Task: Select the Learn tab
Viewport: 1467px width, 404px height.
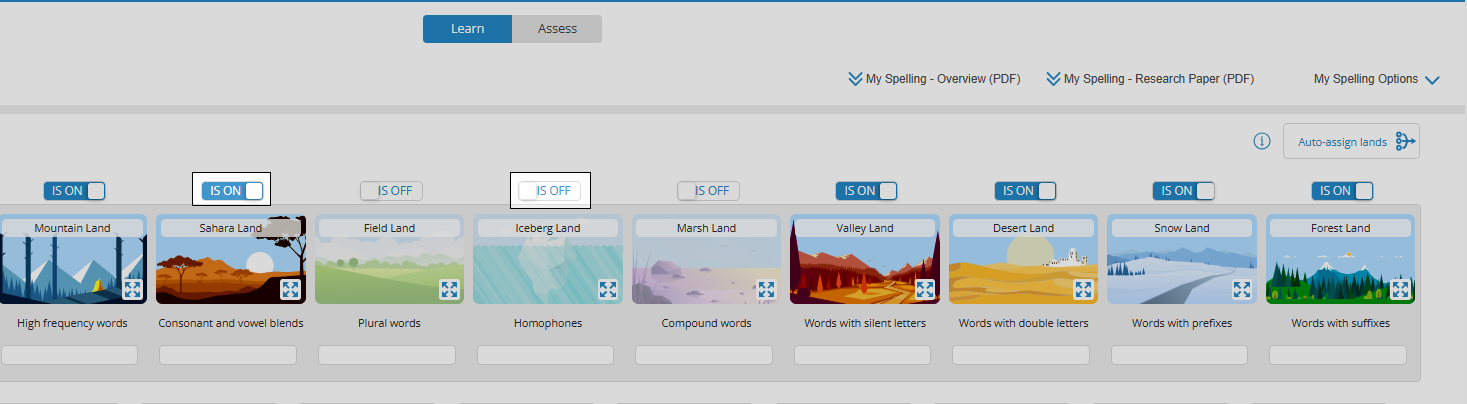Action: pyautogui.click(x=467, y=29)
